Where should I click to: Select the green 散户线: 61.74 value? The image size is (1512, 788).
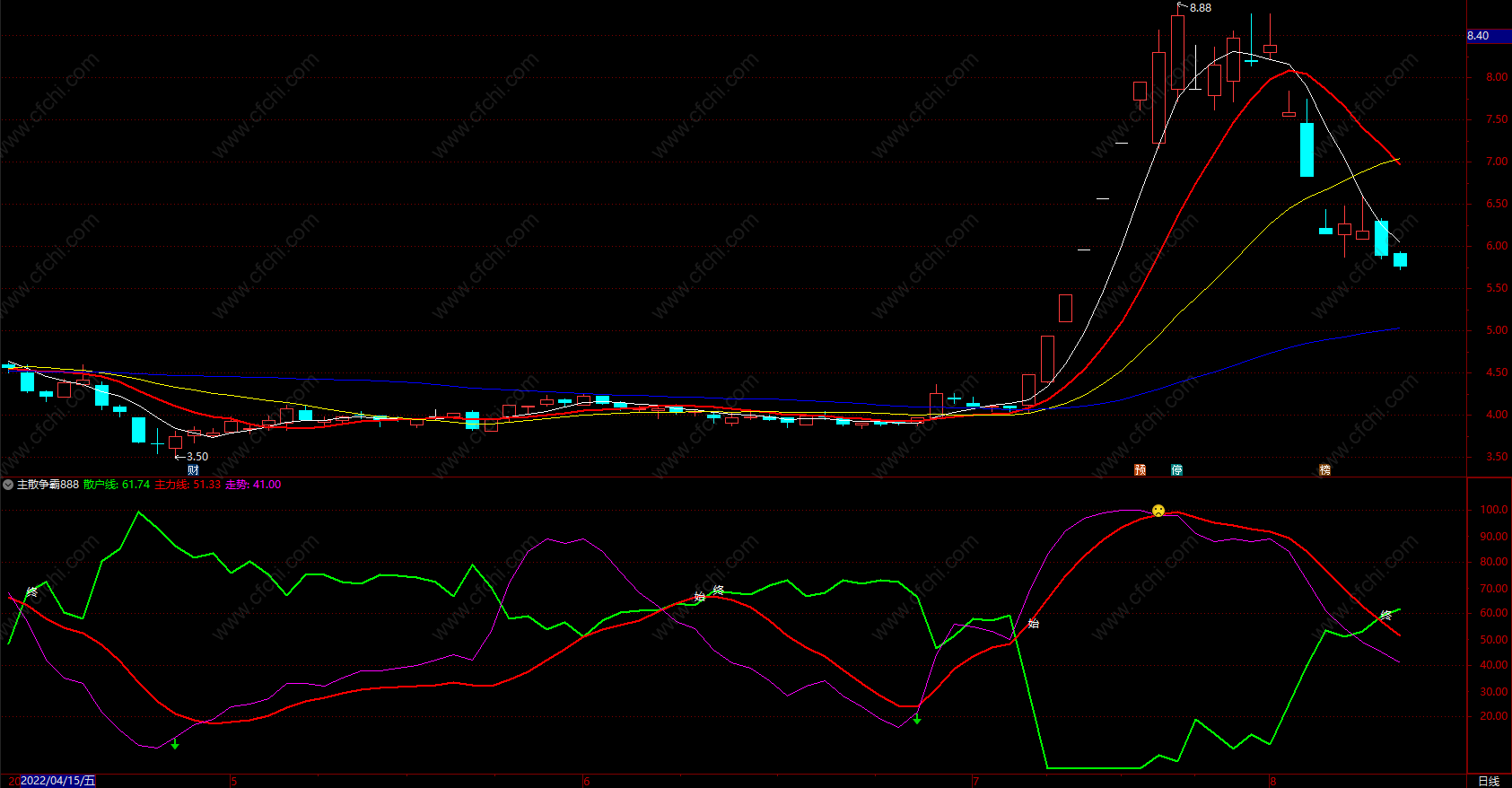pyautogui.click(x=117, y=485)
